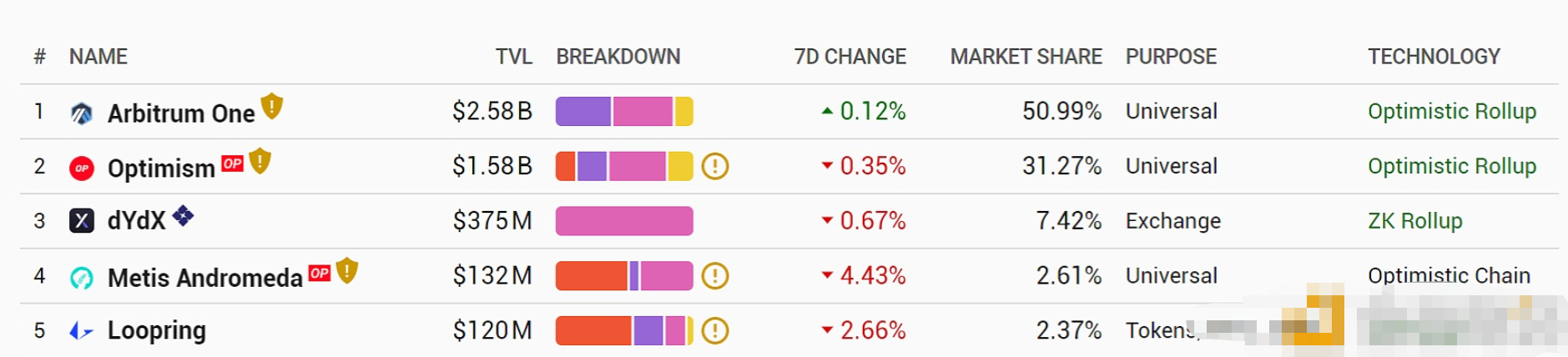Click the orange segment in Metis breakdown bar
Screen dimensions: 1568x357
(x=591, y=275)
